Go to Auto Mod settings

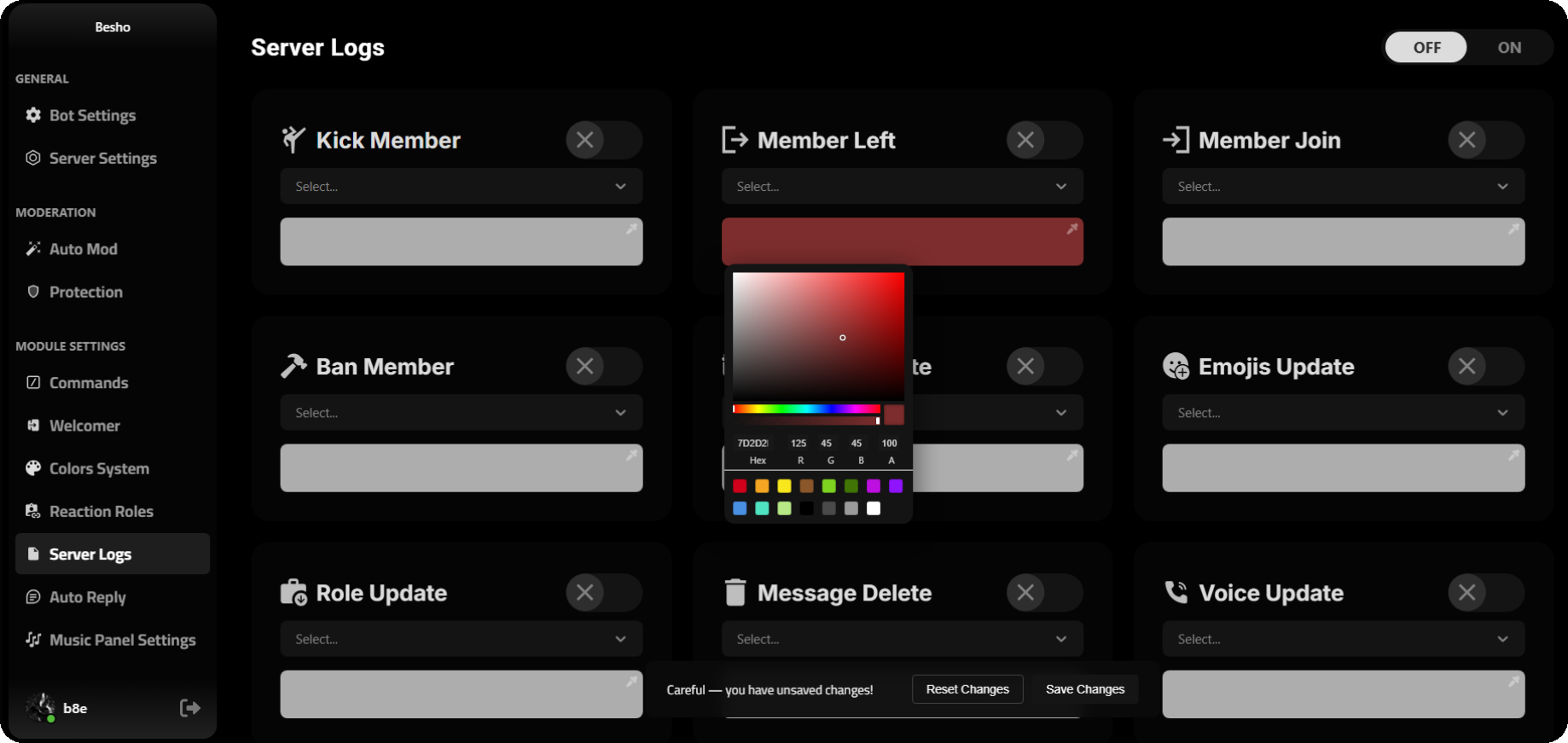tap(83, 249)
